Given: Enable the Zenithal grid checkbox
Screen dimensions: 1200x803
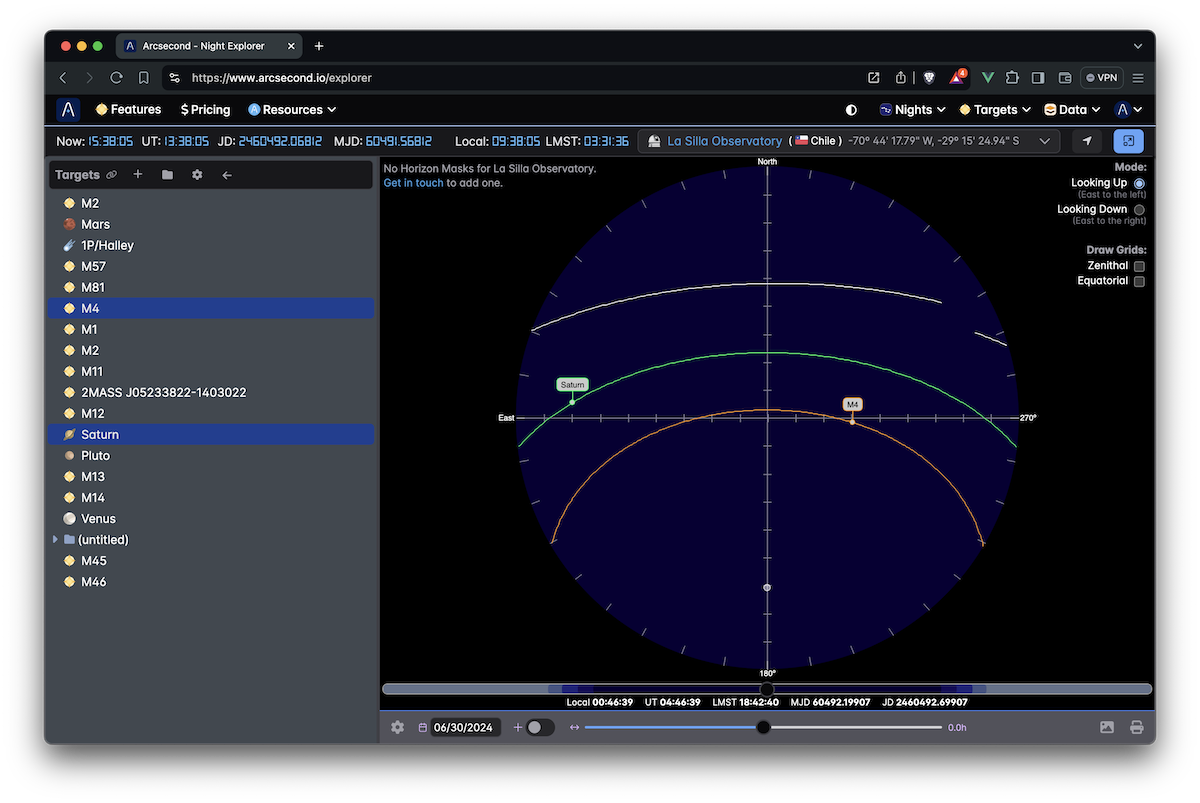Looking at the screenshot, I should coord(1139,266).
